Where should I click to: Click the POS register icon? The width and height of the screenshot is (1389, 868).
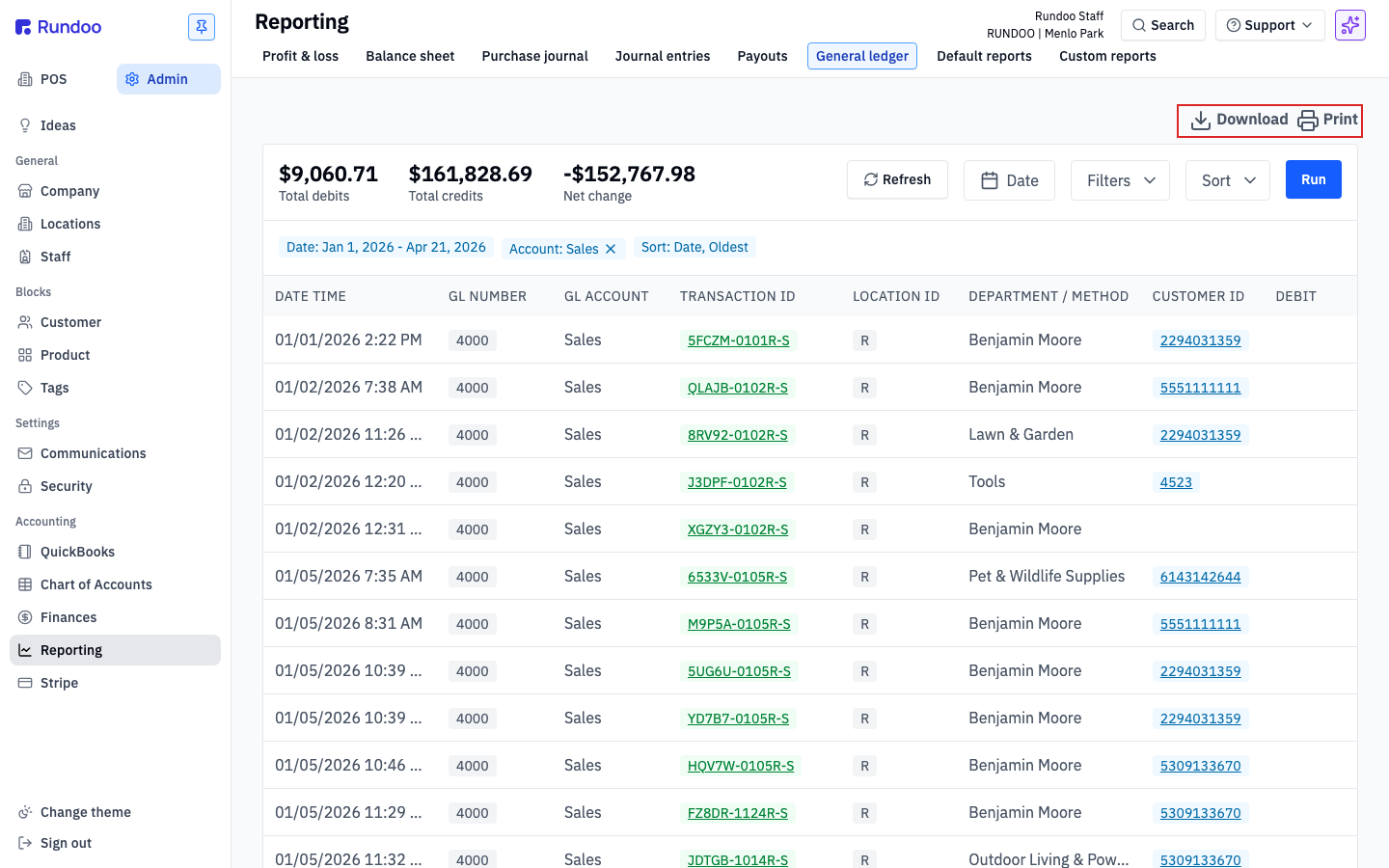click(x=25, y=79)
